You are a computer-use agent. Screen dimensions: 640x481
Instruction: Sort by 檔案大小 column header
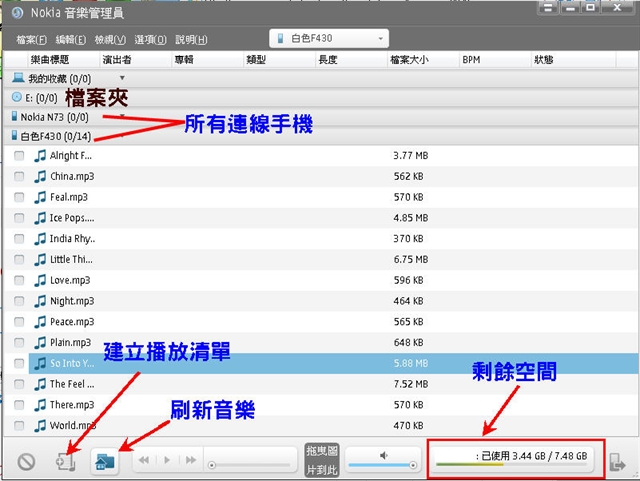(423, 60)
